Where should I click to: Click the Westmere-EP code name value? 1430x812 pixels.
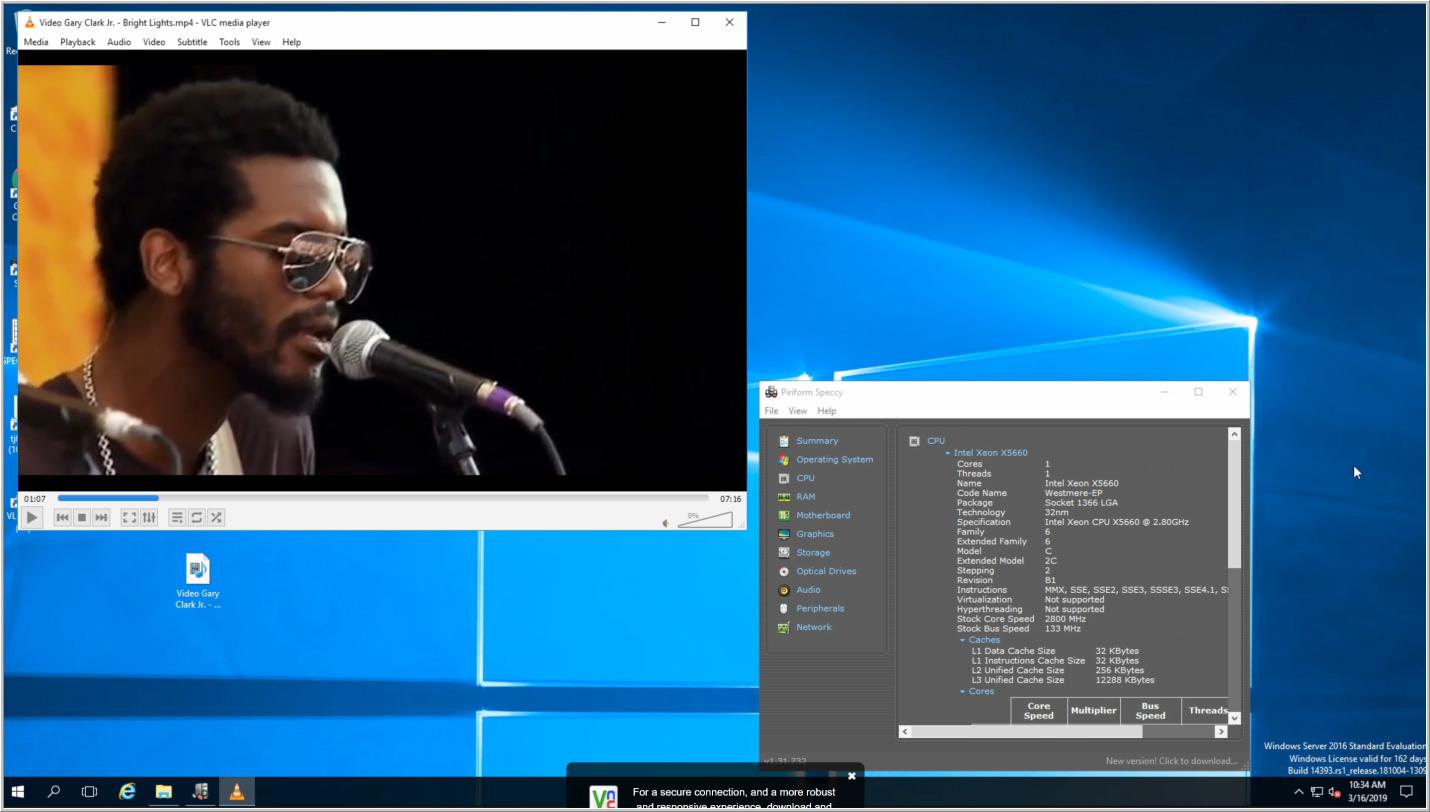pyautogui.click(x=1073, y=493)
